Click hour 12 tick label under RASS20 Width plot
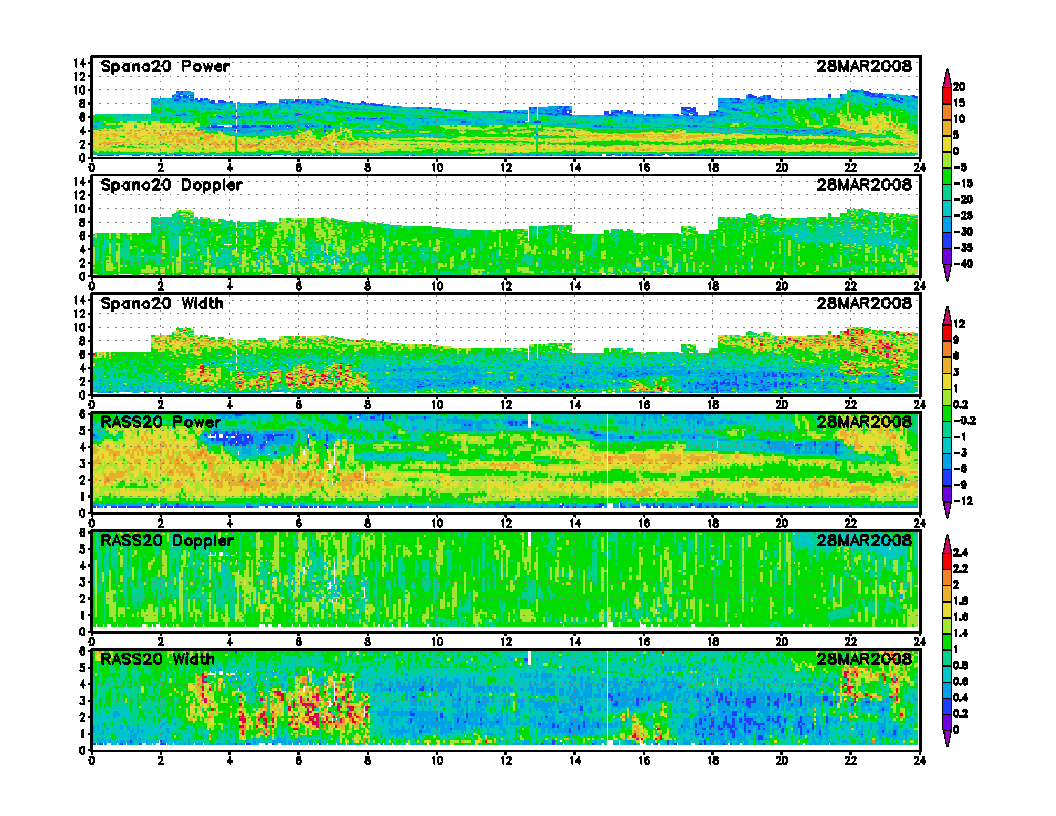Viewport: 1056px width, 816px height. (x=506, y=761)
